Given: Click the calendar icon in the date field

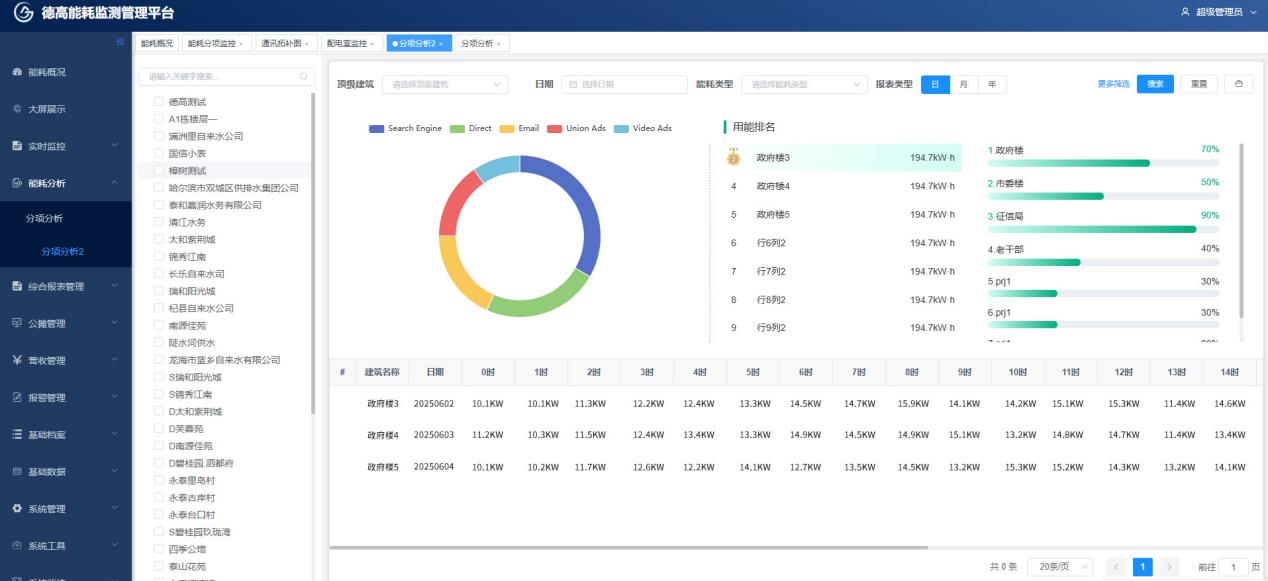Looking at the screenshot, I should (x=573, y=85).
